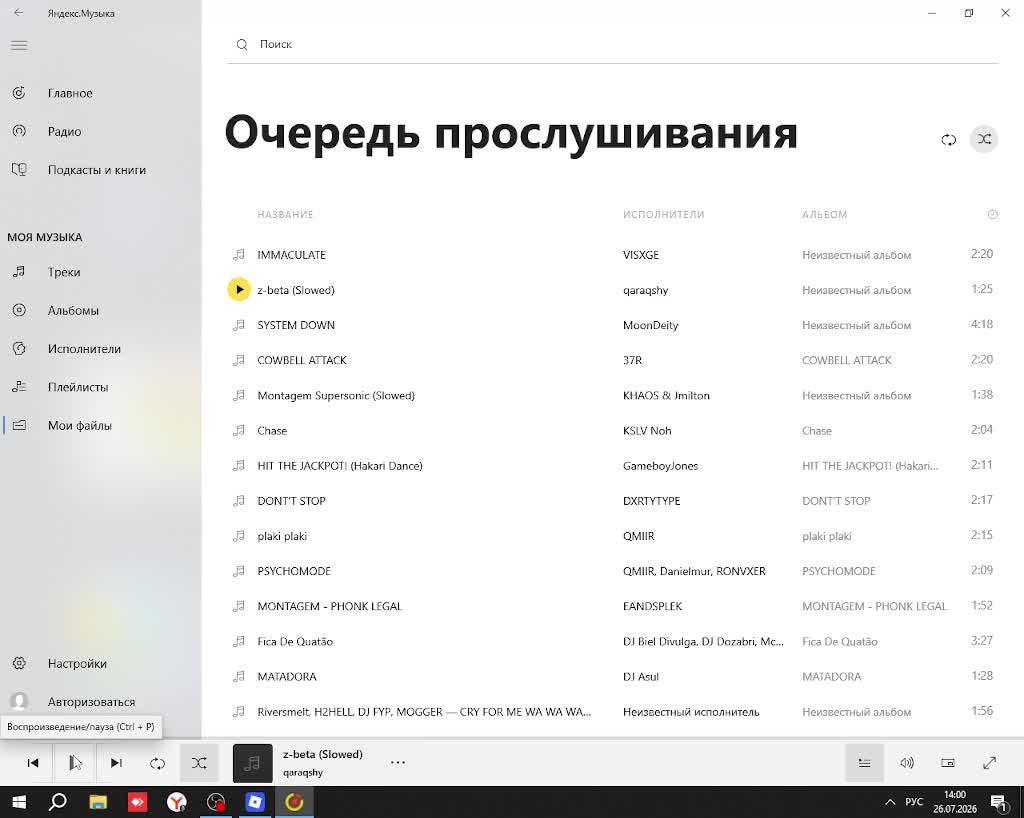Sort by duration clock column icon

coord(992,214)
